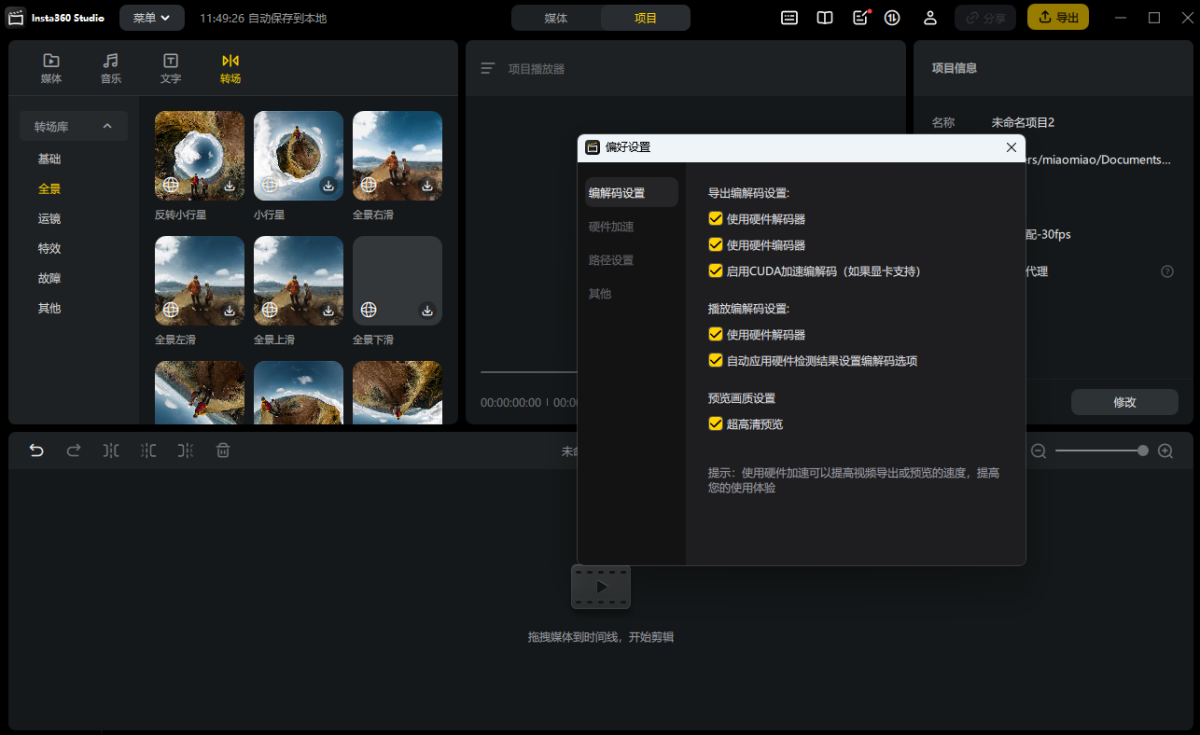Image resolution: width=1200 pixels, height=735 pixels.
Task: Open the account profile icon
Action: point(930,18)
